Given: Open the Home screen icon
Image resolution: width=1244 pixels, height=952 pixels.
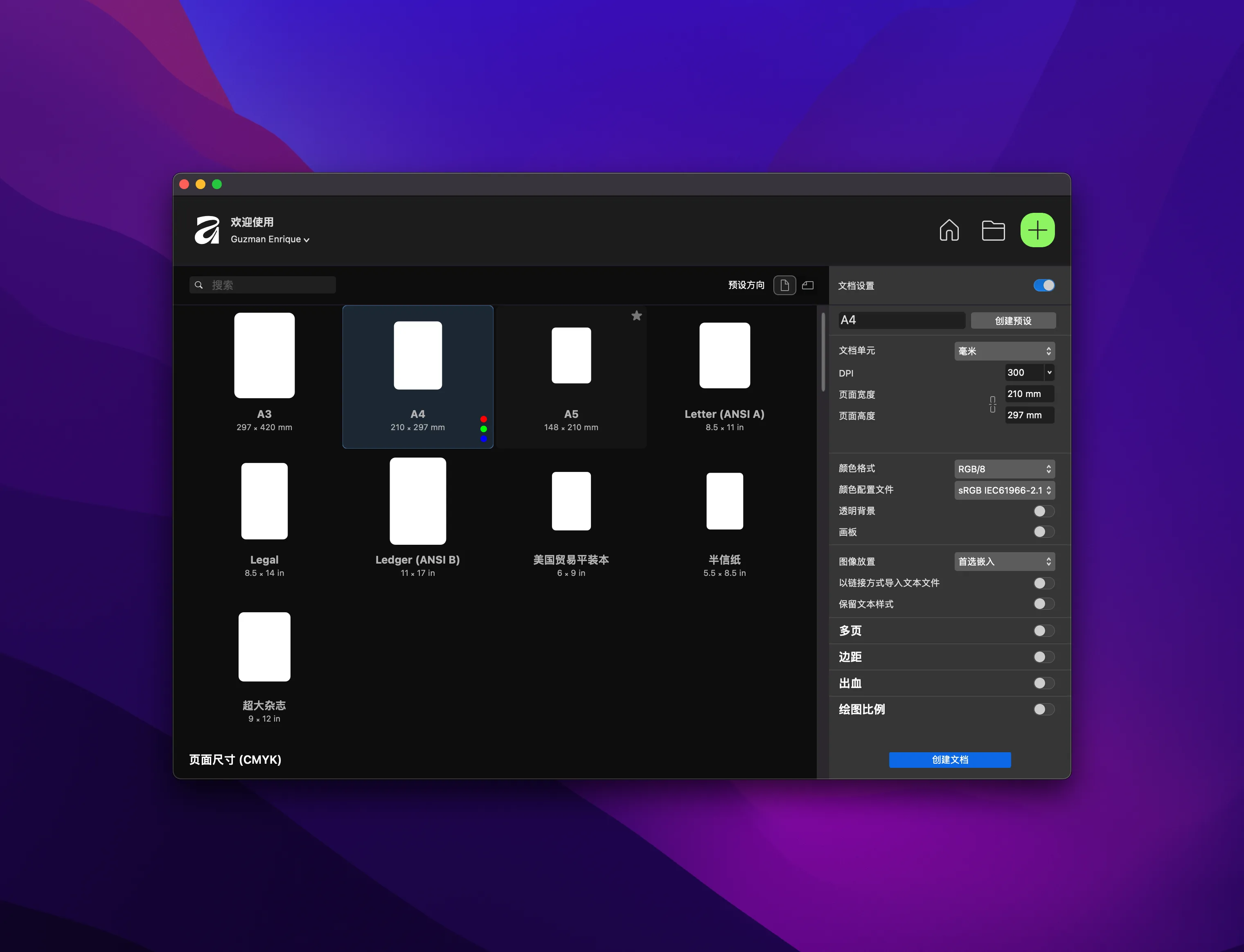Looking at the screenshot, I should (x=949, y=230).
